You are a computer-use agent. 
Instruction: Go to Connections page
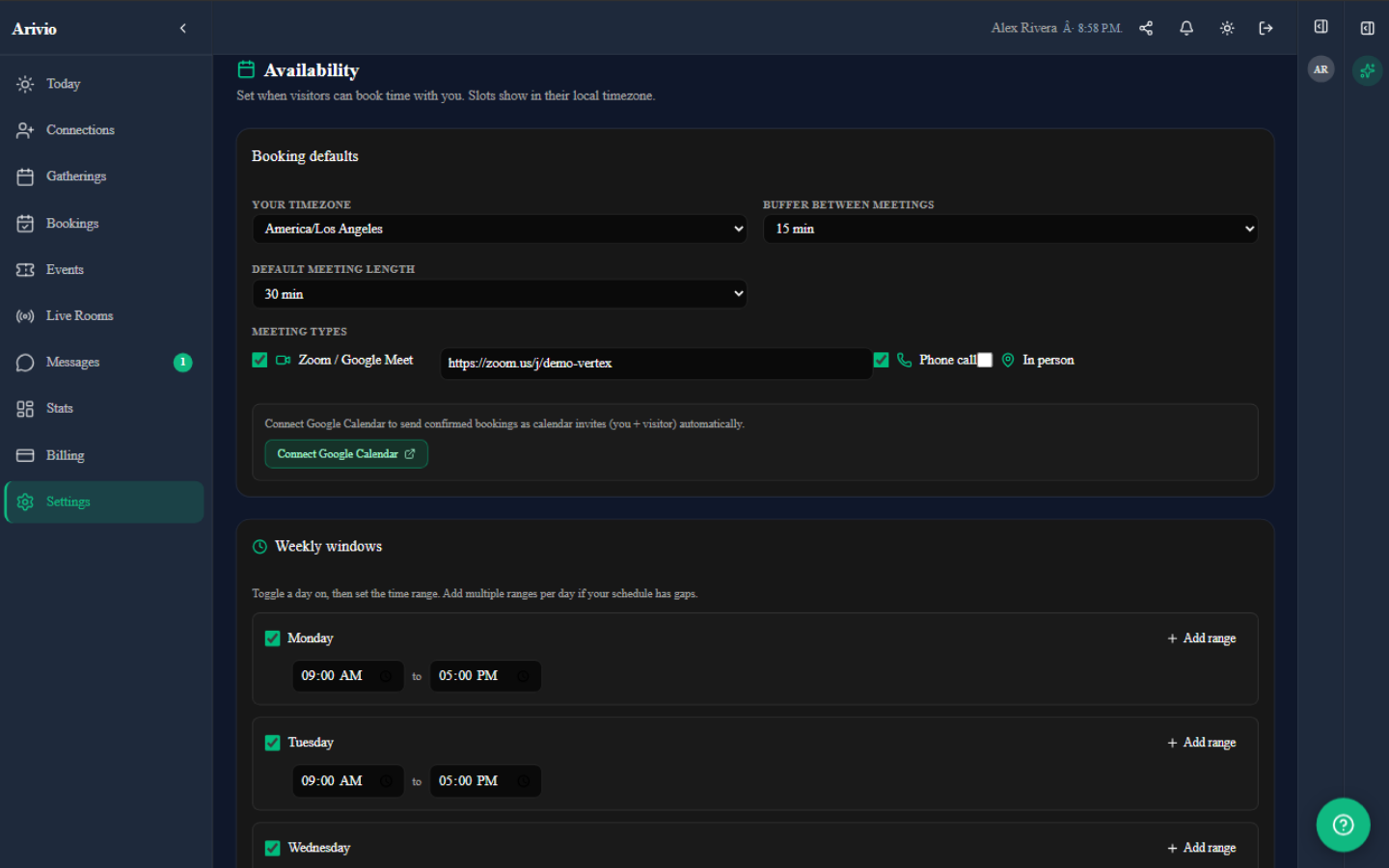click(103, 130)
